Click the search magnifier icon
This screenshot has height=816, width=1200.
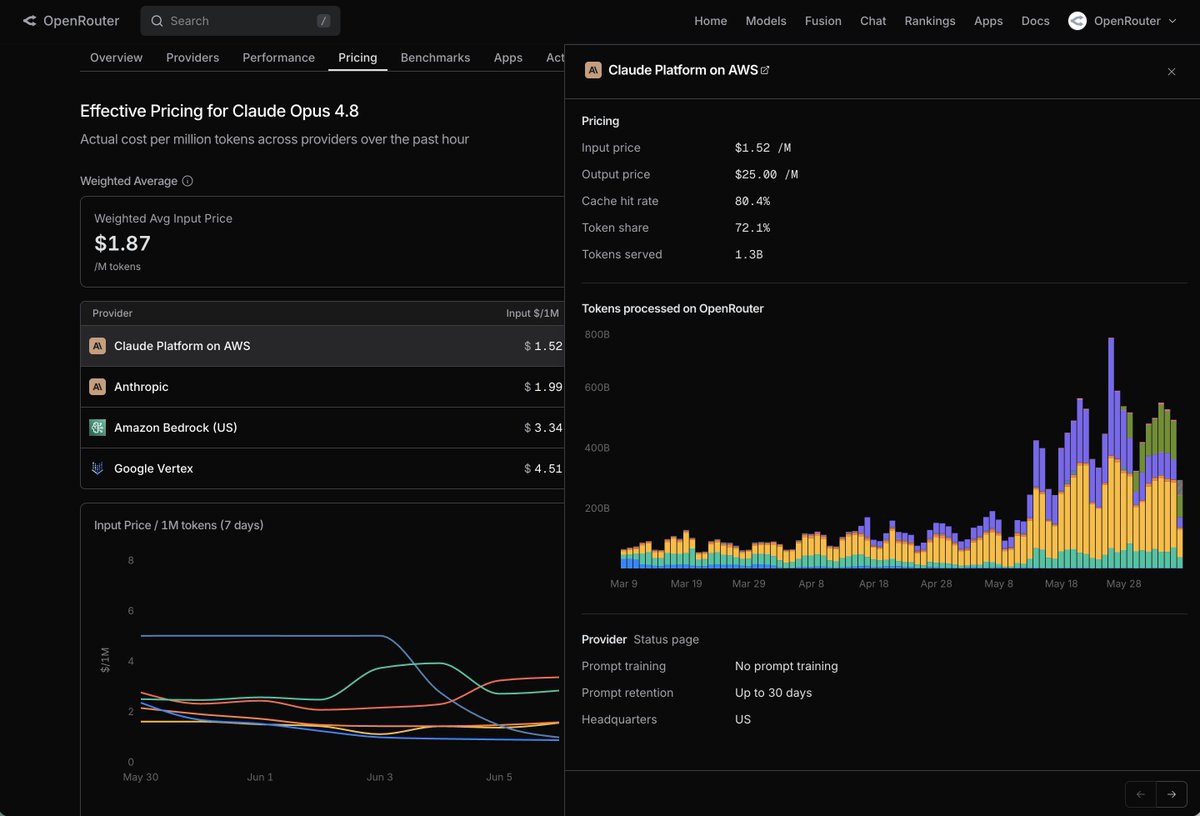click(x=157, y=21)
